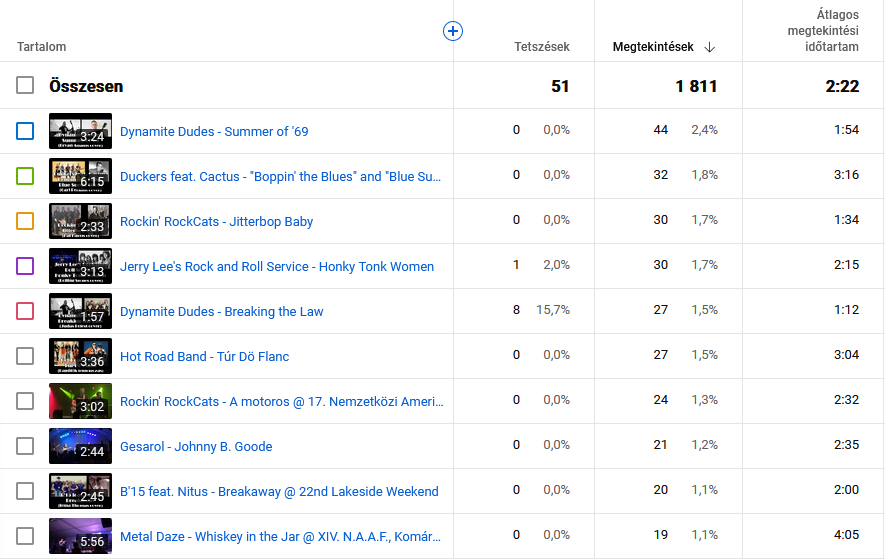Toggle green checkbox for Duckers feat. Cactus

25,176
